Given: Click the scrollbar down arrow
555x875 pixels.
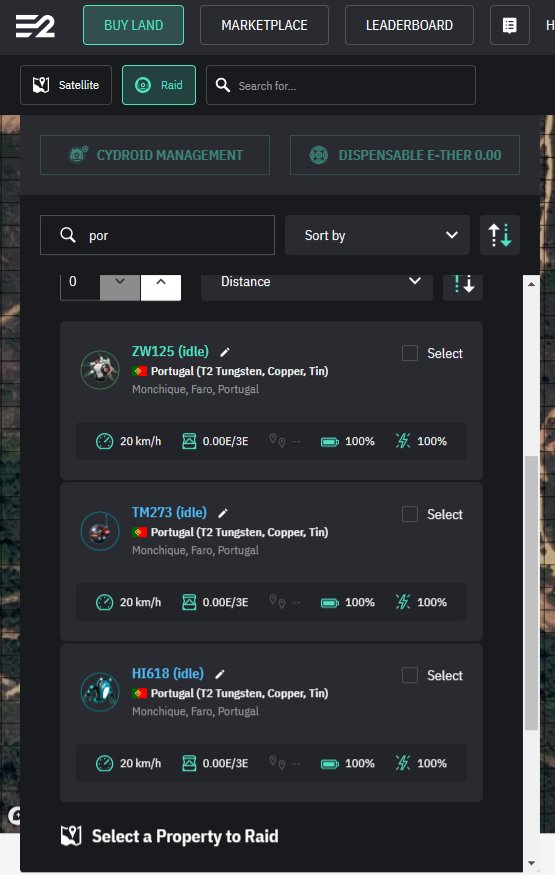Looking at the screenshot, I should point(532,863).
